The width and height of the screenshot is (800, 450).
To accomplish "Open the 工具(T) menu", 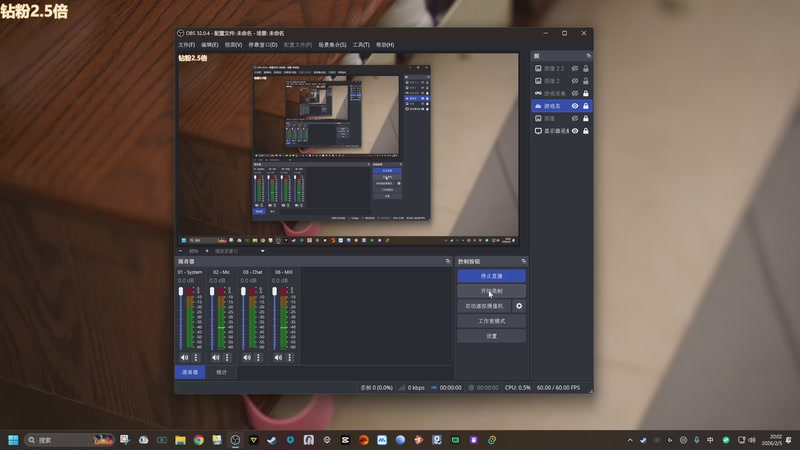I will click(x=361, y=45).
